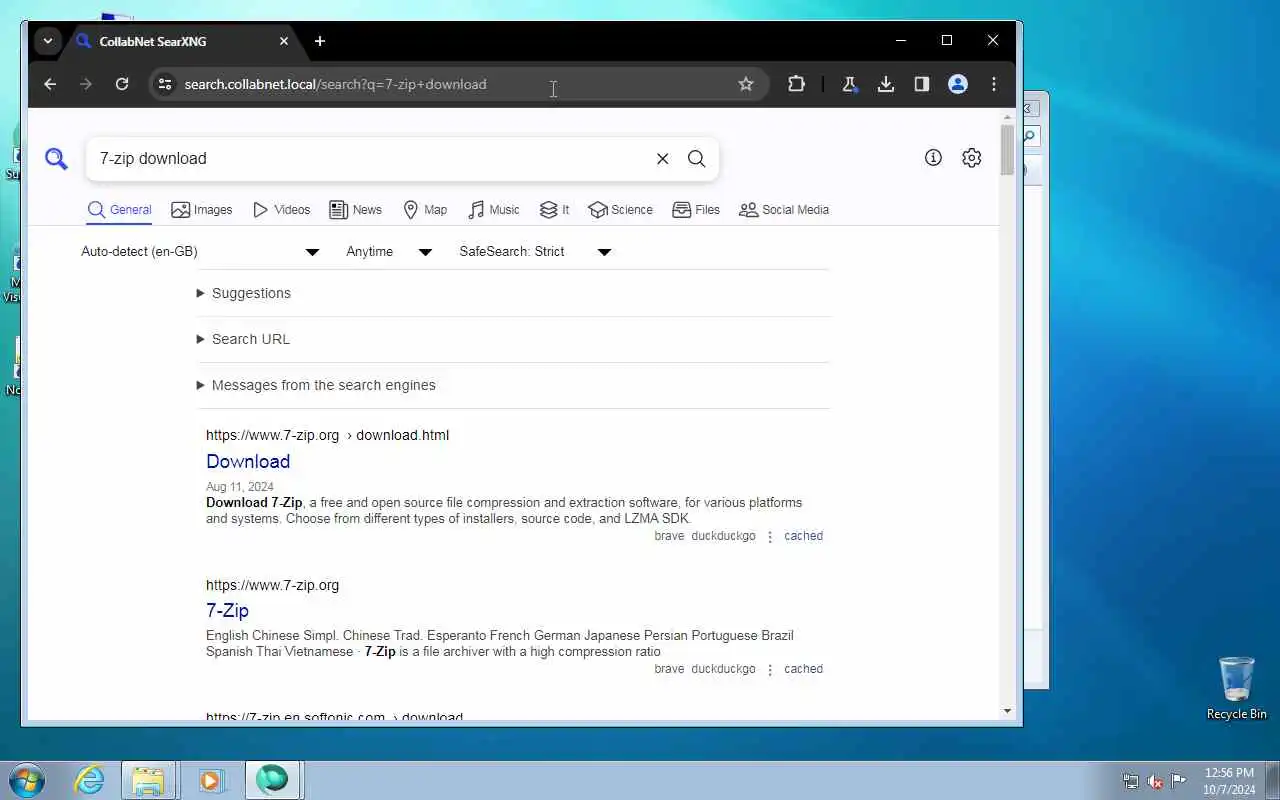The width and height of the screenshot is (1280, 800).
Task: Expand Messages from the search engines
Action: coord(513,385)
